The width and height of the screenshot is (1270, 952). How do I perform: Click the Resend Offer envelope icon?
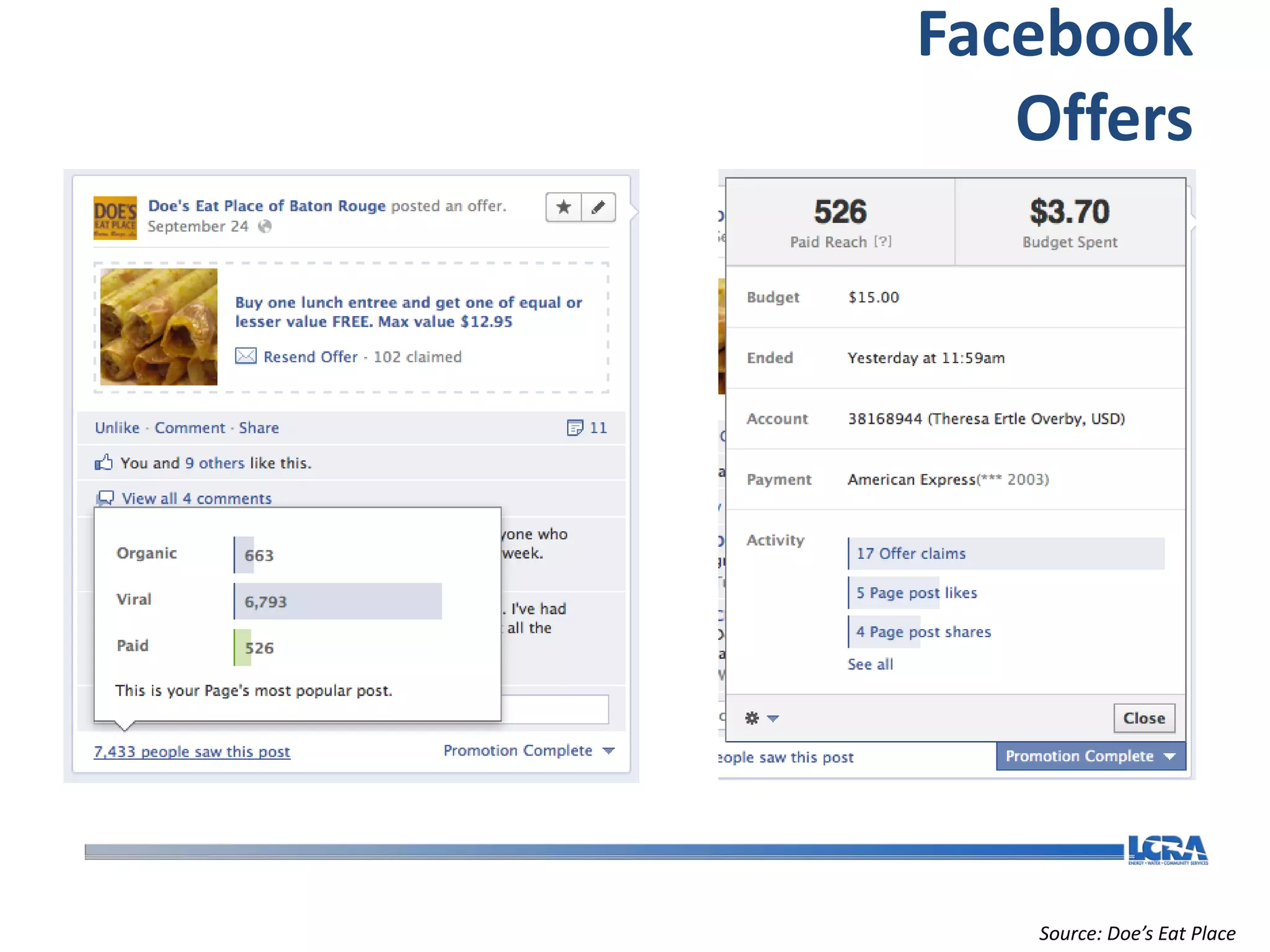pos(246,356)
